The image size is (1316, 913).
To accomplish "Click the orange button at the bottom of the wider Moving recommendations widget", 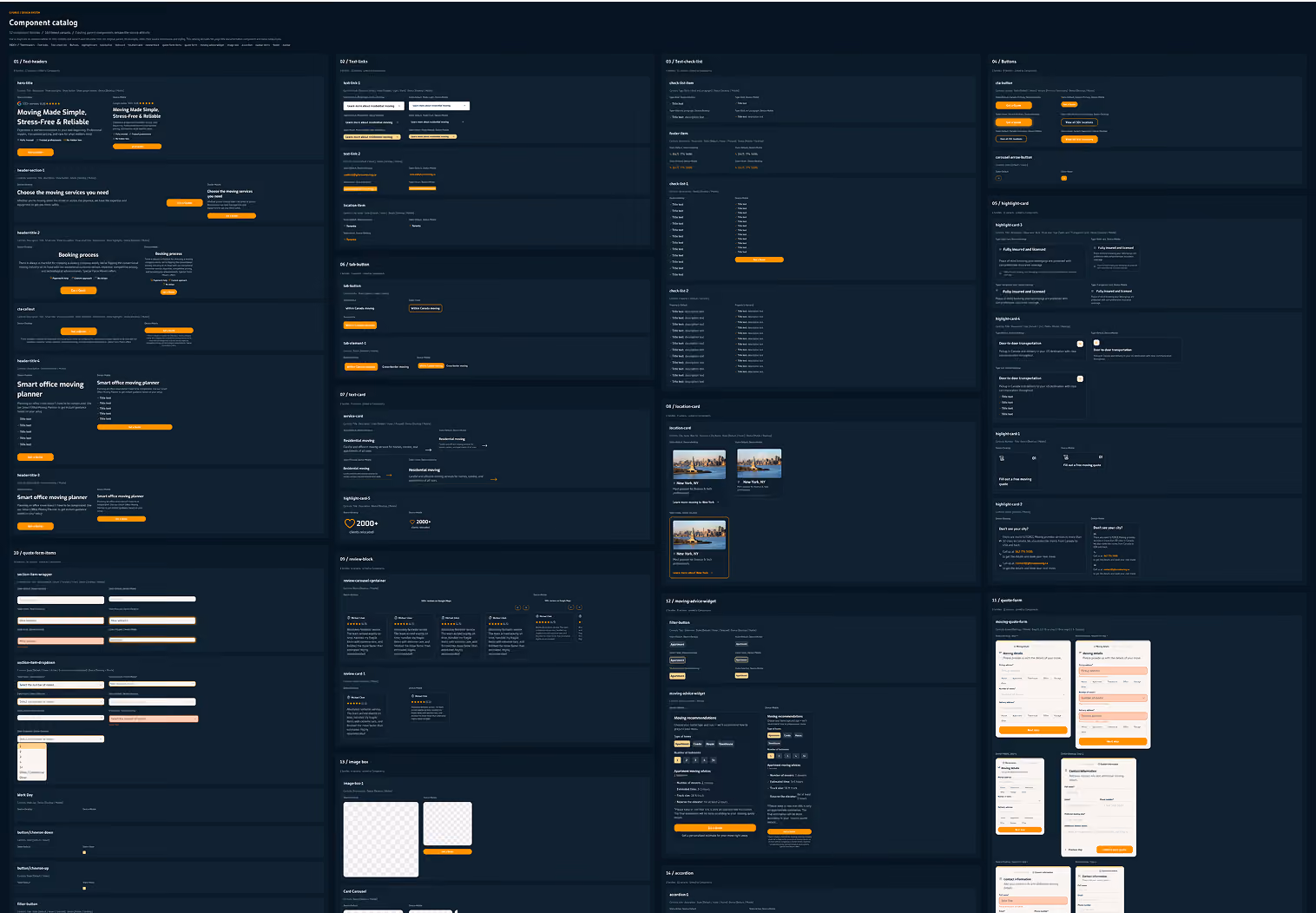I will point(715,828).
